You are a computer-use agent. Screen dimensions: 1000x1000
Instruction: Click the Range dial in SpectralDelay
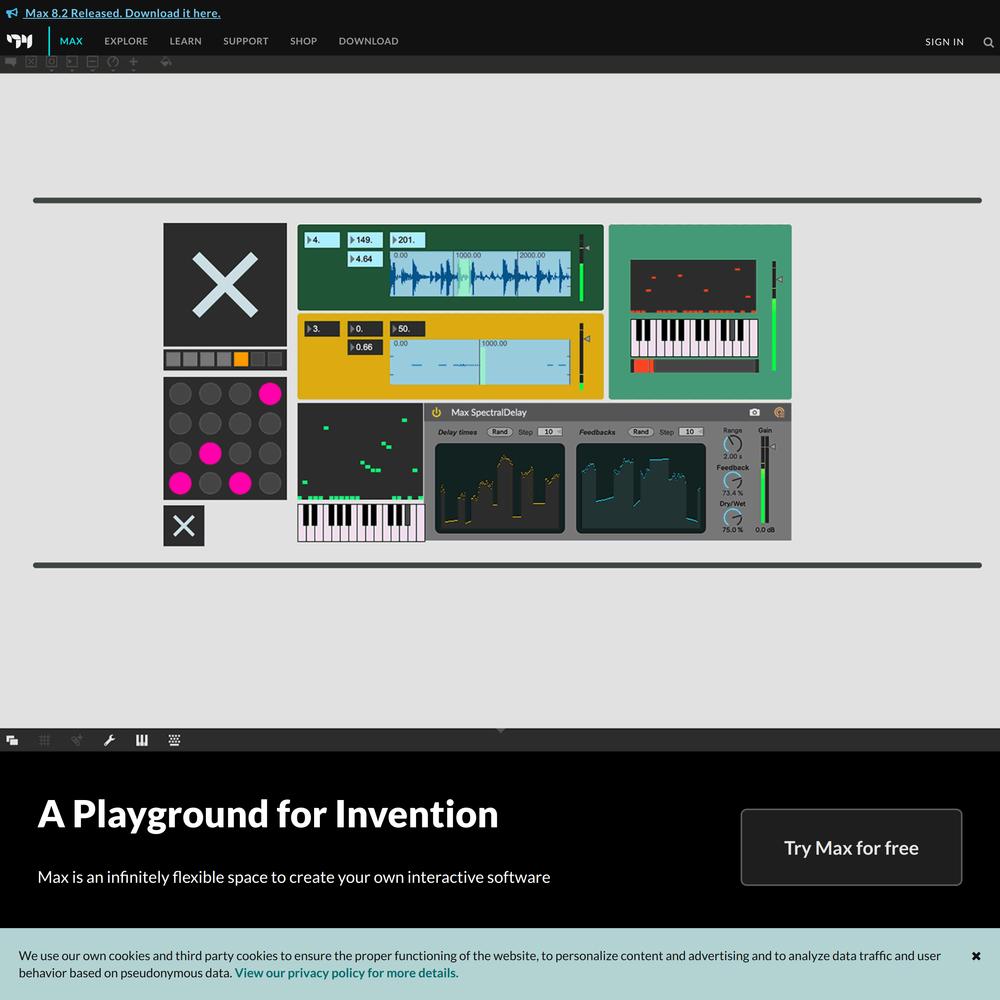tap(733, 444)
